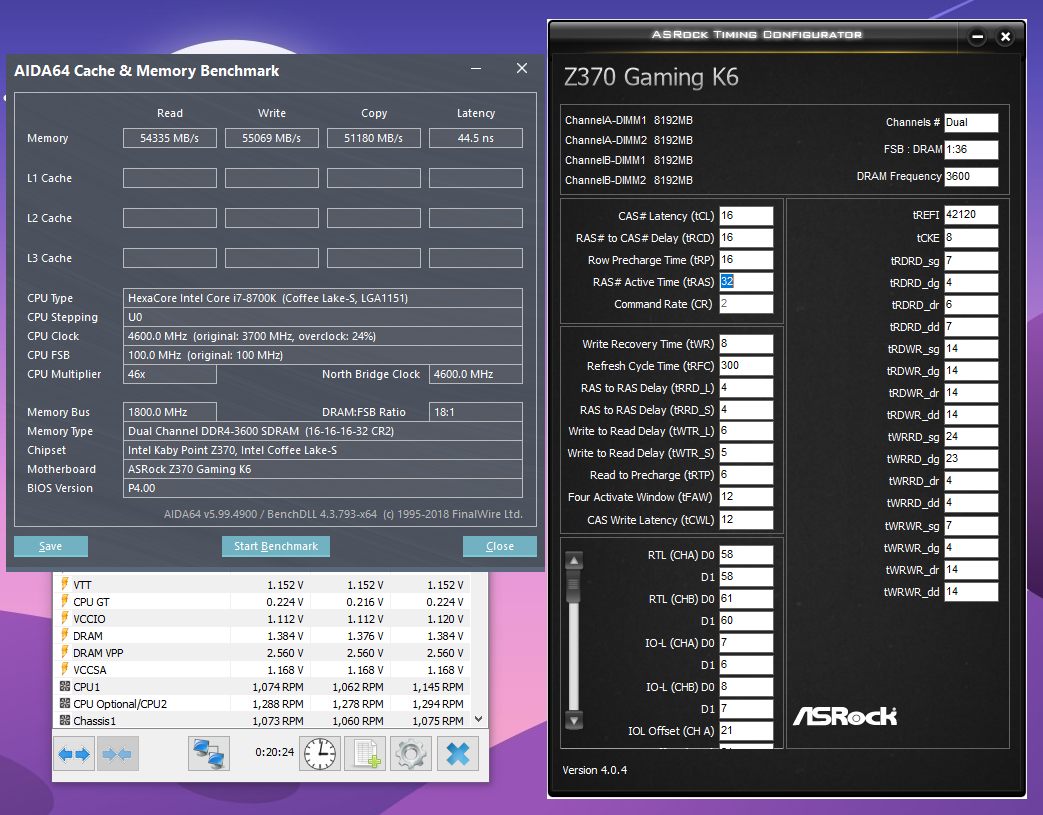Close the AIDA64 benchmark window with X

(x=522, y=69)
